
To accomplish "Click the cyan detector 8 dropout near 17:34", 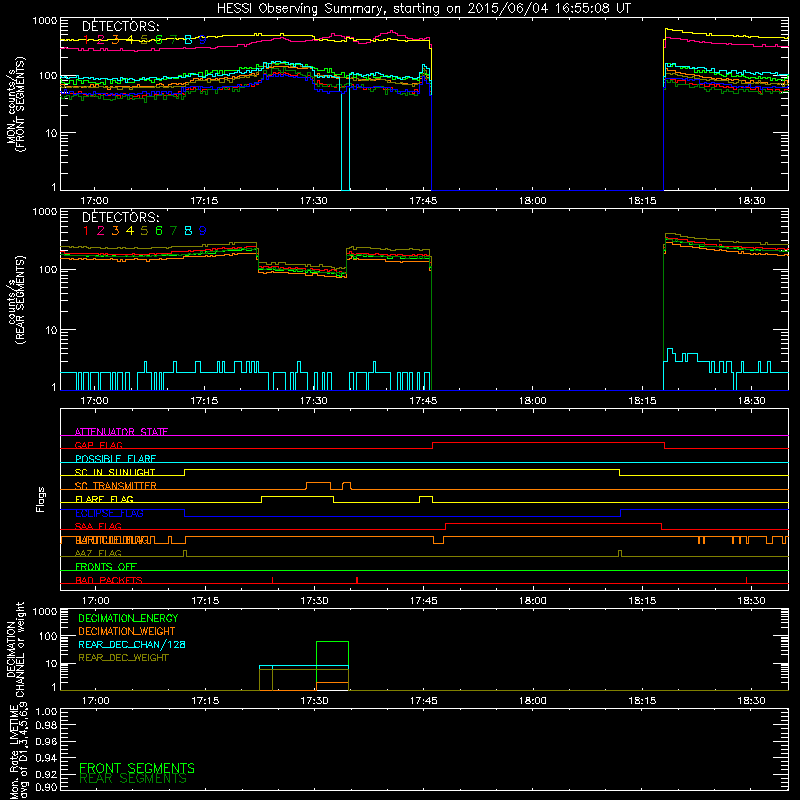I will (345, 135).
